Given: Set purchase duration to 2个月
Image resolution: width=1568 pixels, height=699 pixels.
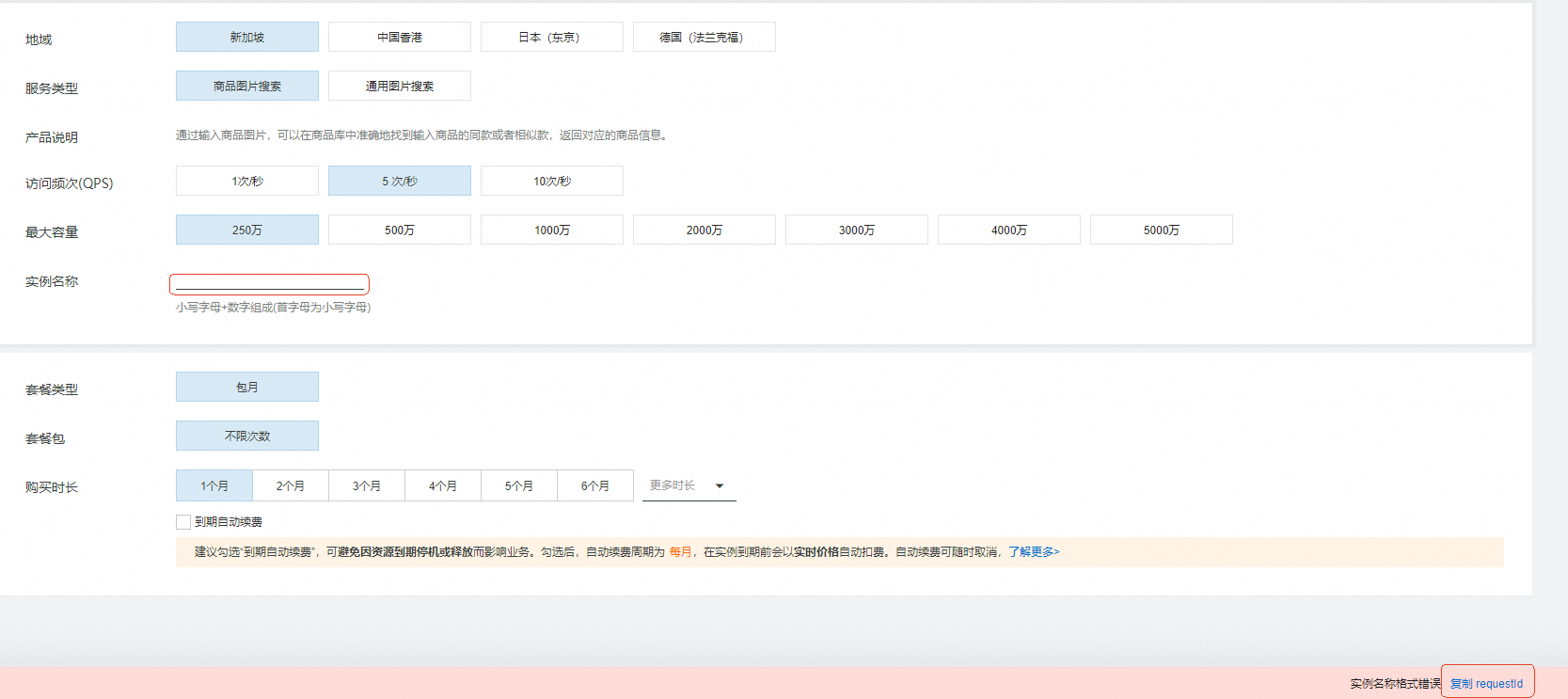Looking at the screenshot, I should coord(291,485).
